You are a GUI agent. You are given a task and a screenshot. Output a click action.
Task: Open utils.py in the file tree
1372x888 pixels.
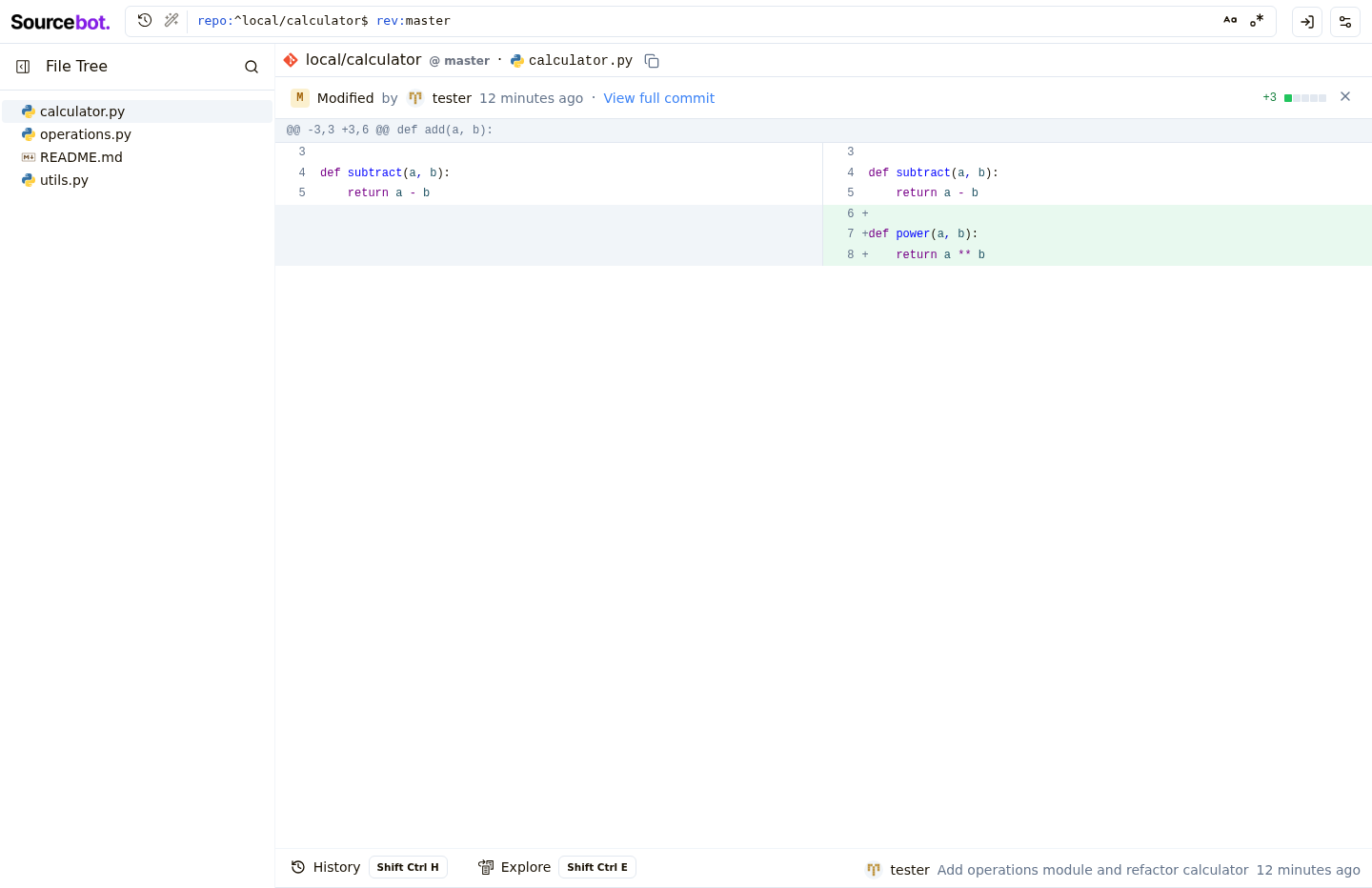[x=137, y=180]
